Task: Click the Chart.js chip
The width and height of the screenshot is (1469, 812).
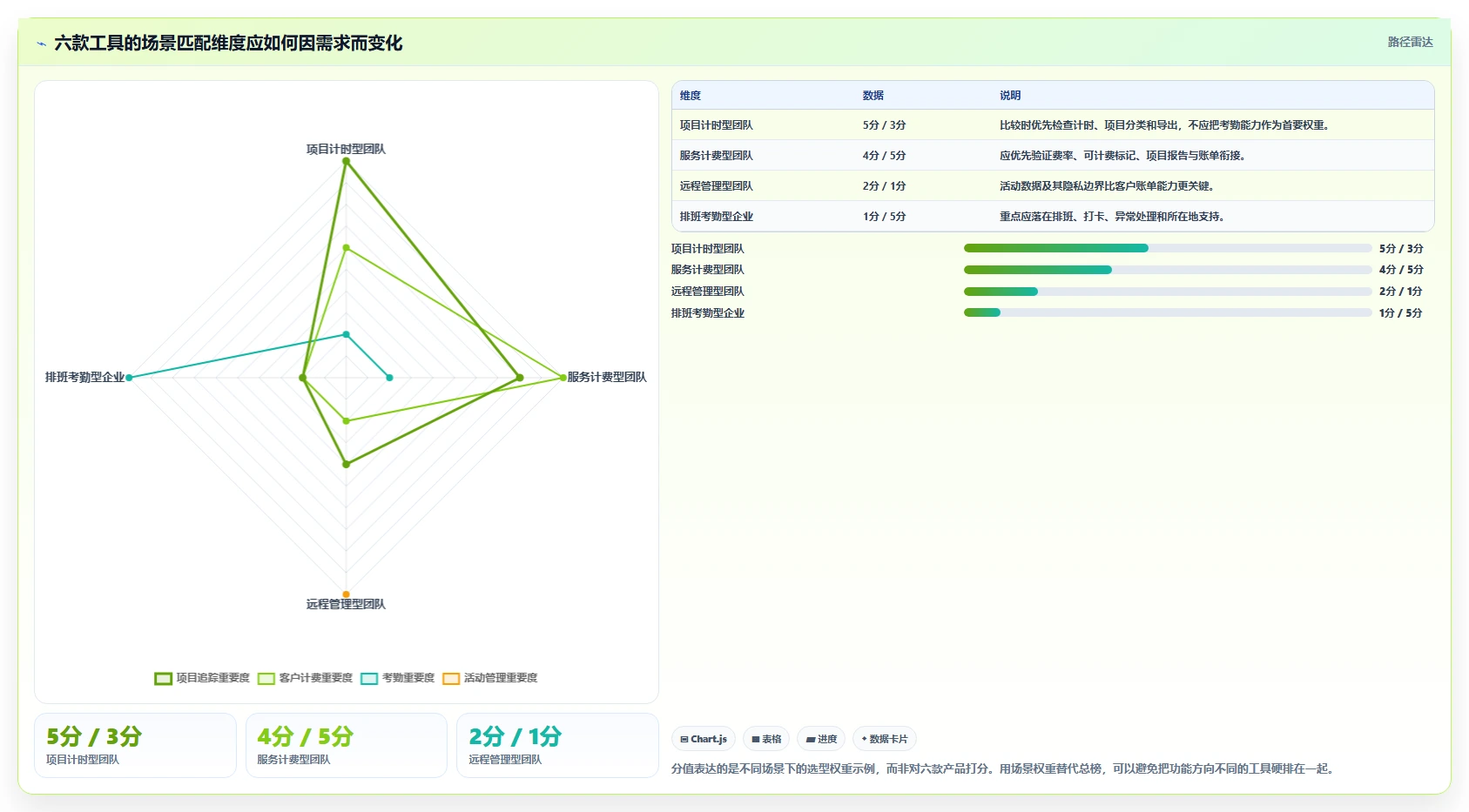Action: [704, 739]
